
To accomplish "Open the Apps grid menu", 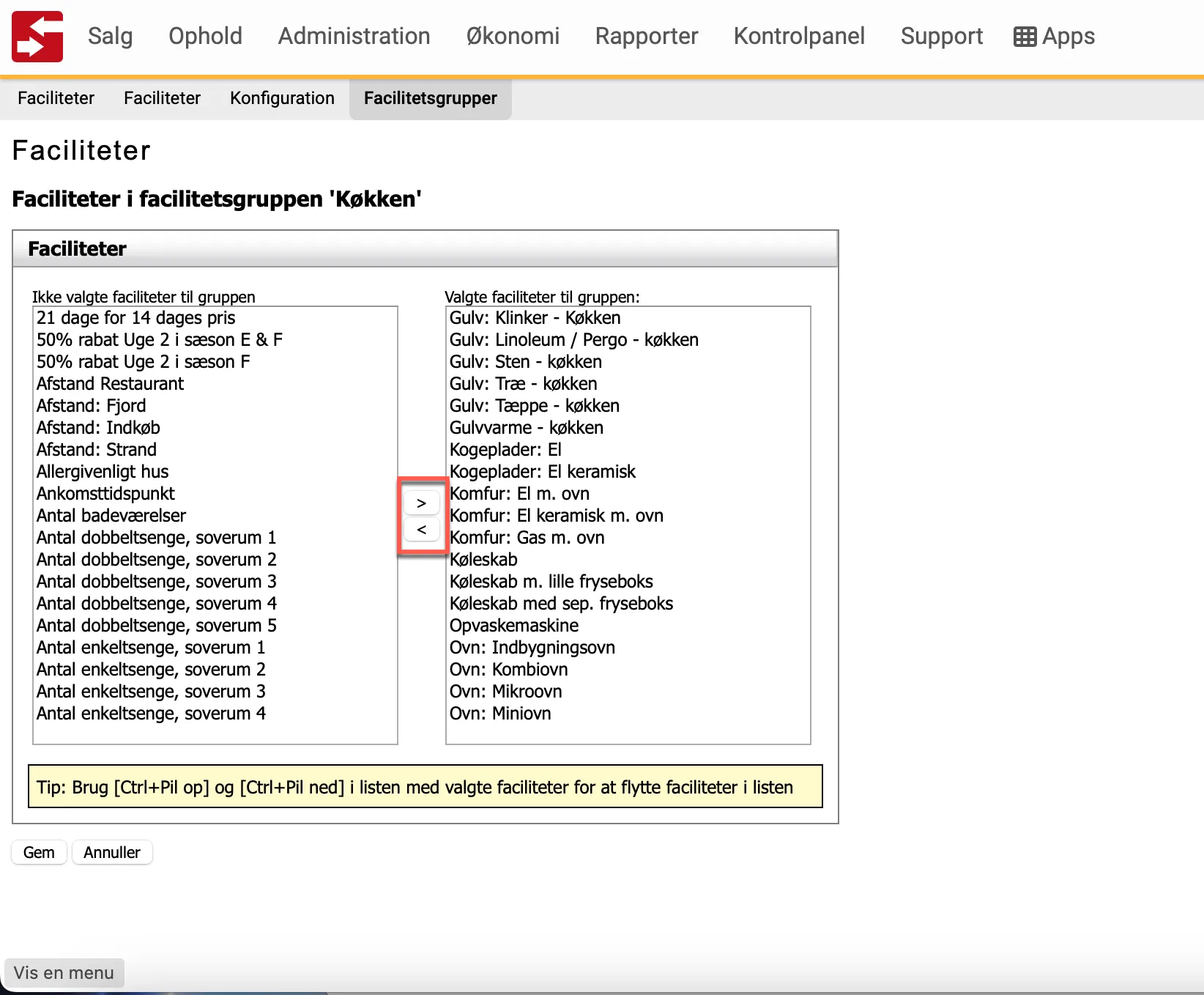I will (x=1054, y=36).
